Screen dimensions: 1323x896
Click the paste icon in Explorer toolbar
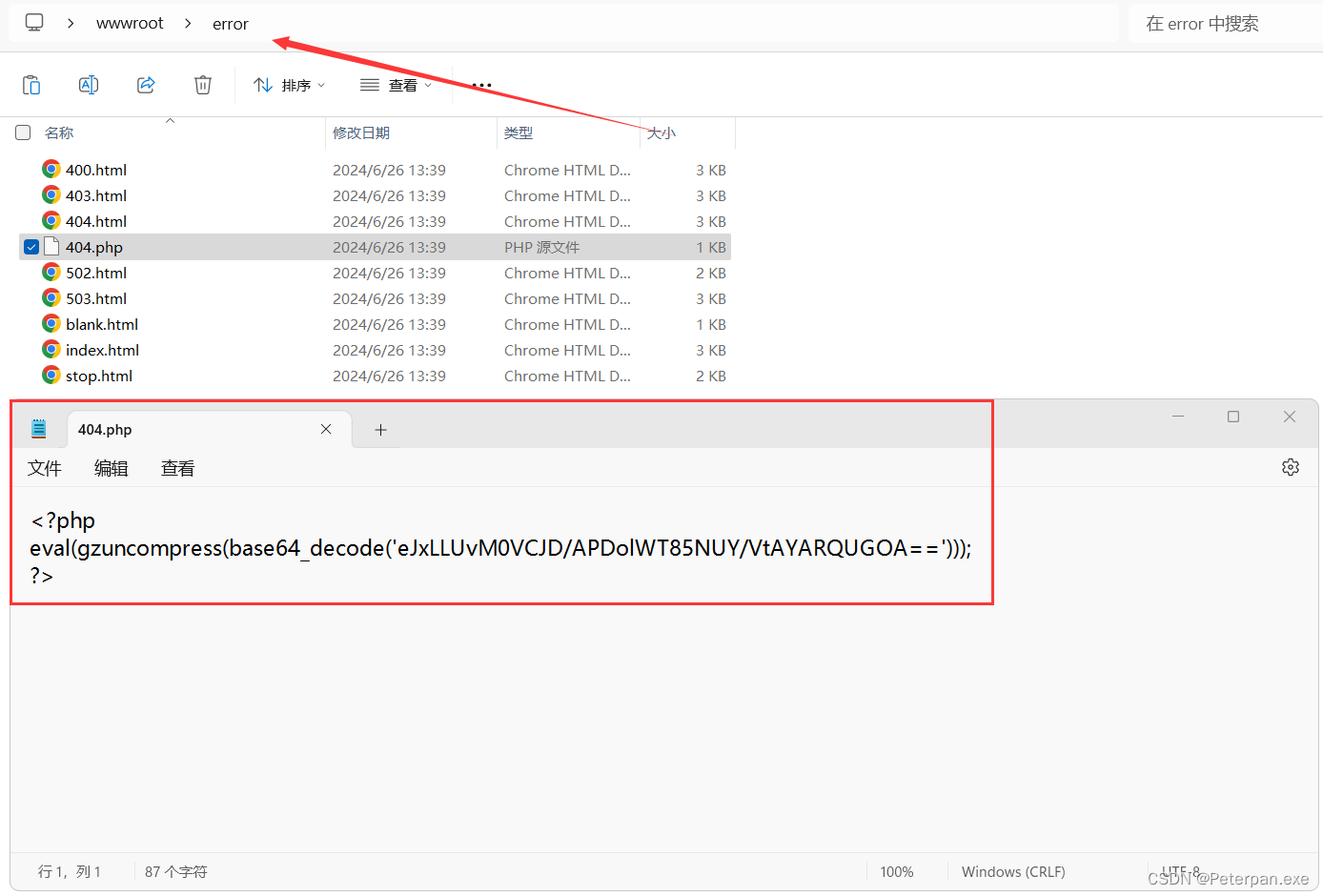(x=31, y=85)
